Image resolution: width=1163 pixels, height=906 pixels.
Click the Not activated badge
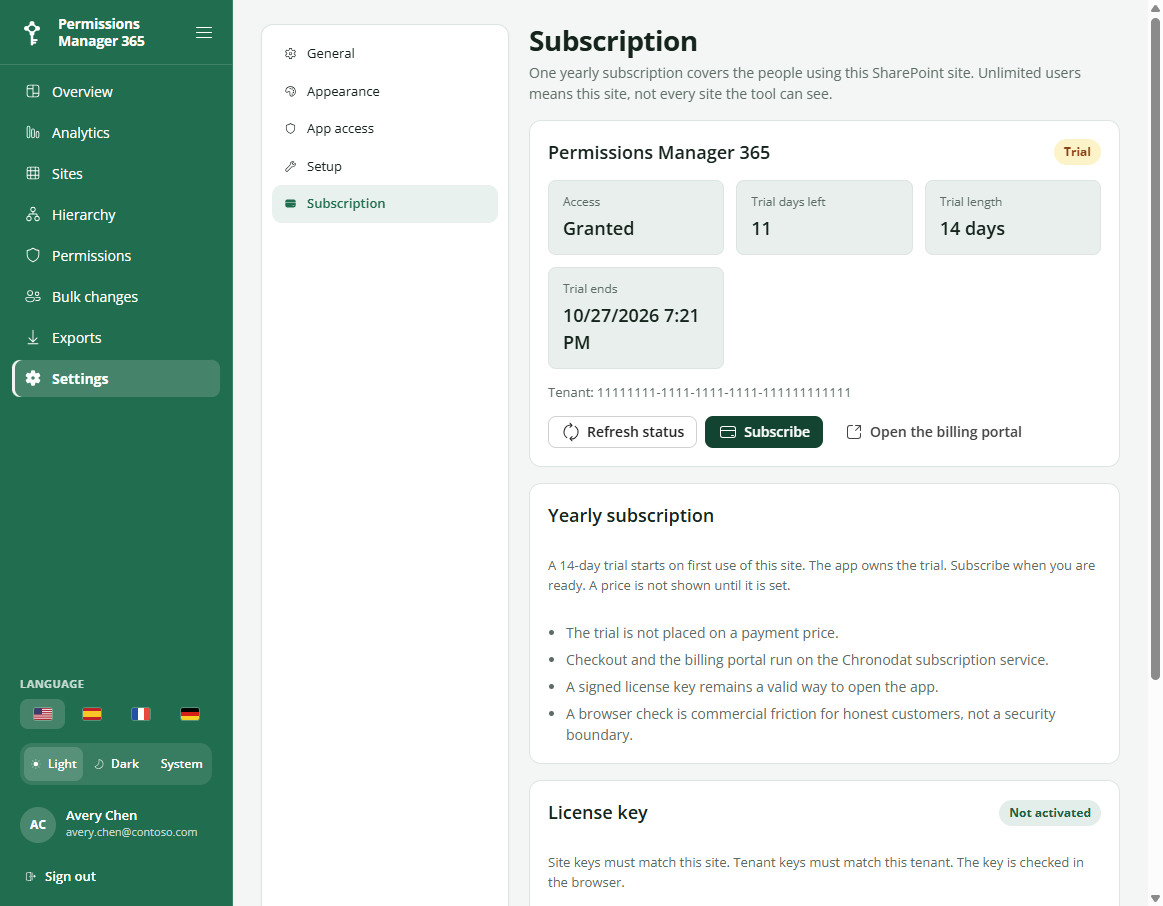pyautogui.click(x=1050, y=813)
